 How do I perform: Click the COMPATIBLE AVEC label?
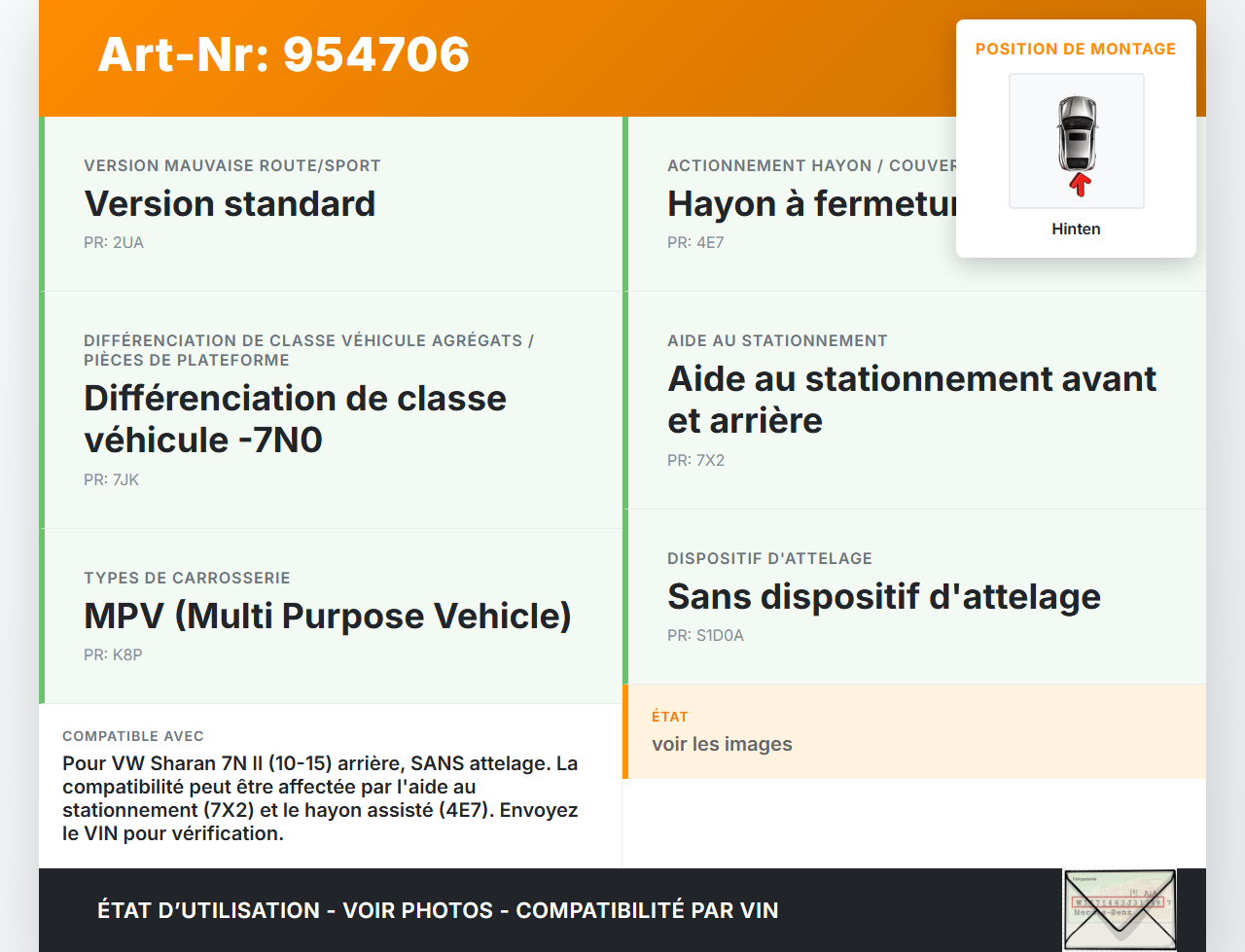[133, 736]
